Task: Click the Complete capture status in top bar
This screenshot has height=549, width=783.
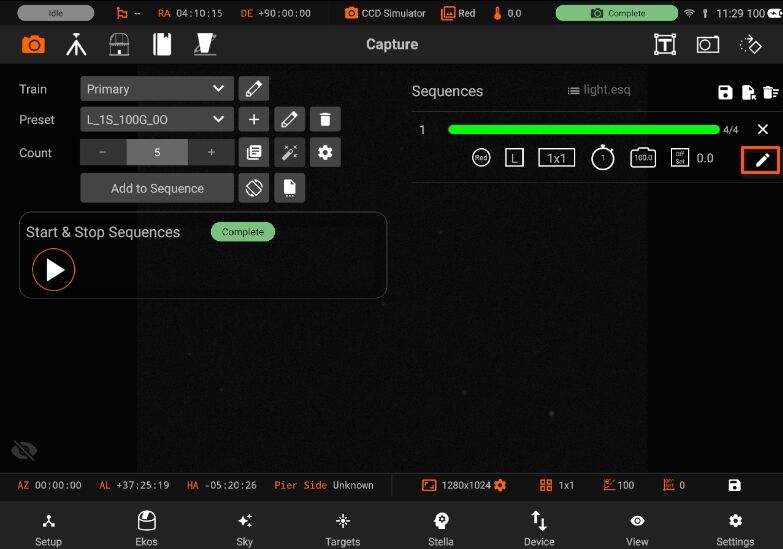Action: click(x=617, y=13)
